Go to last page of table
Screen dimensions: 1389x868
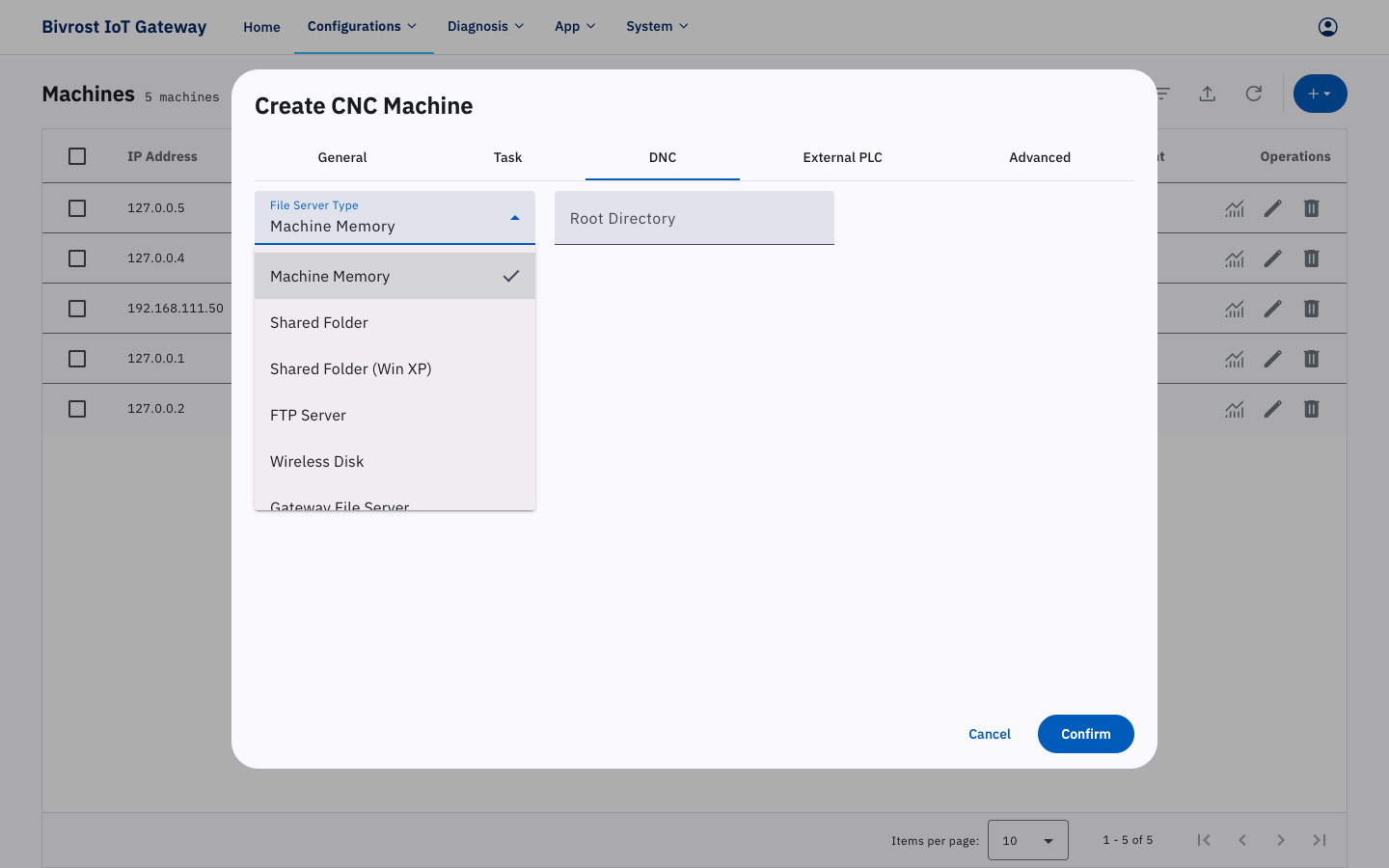[1320, 840]
